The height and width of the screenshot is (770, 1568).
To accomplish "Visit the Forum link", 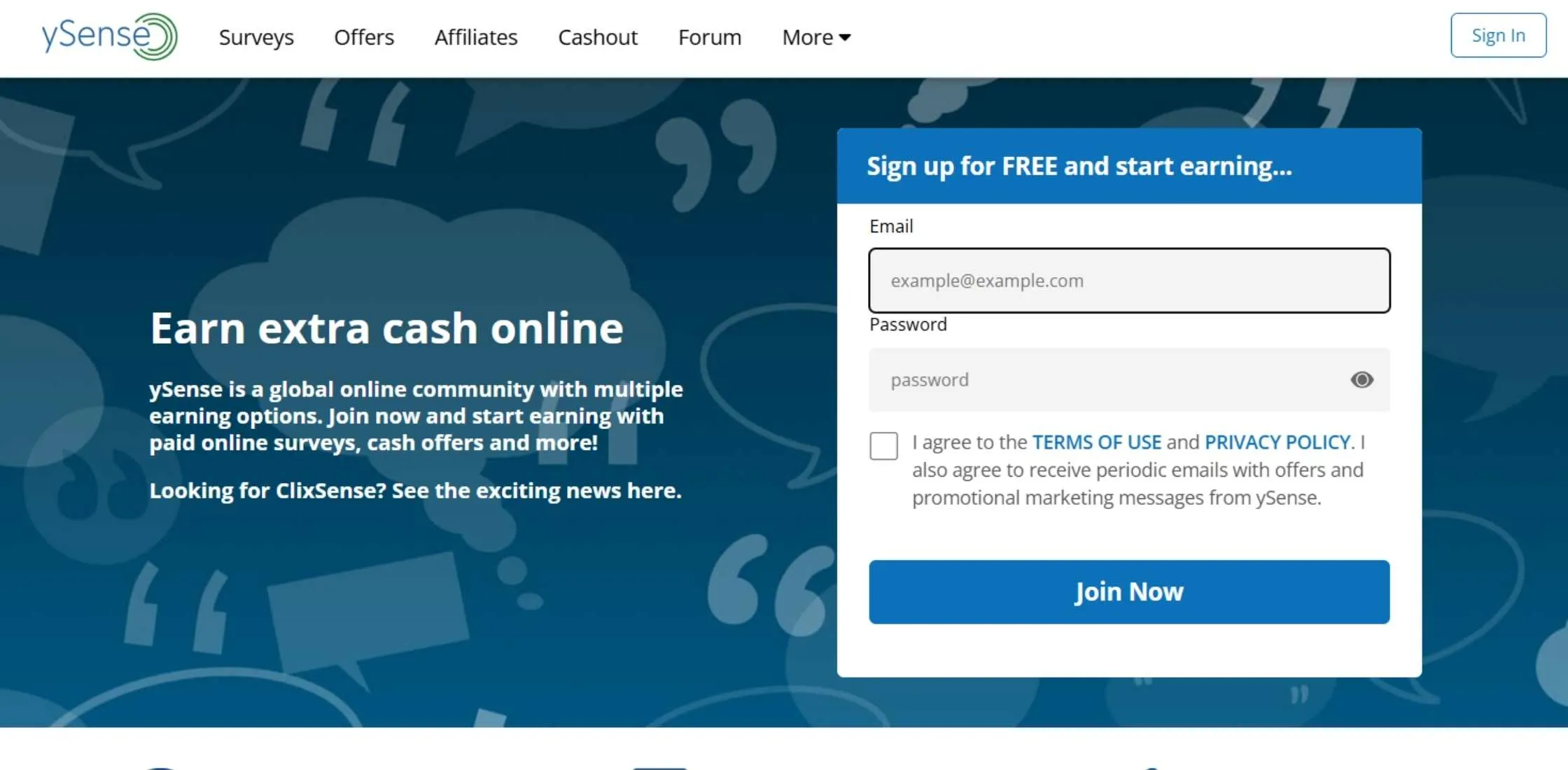I will [x=710, y=37].
